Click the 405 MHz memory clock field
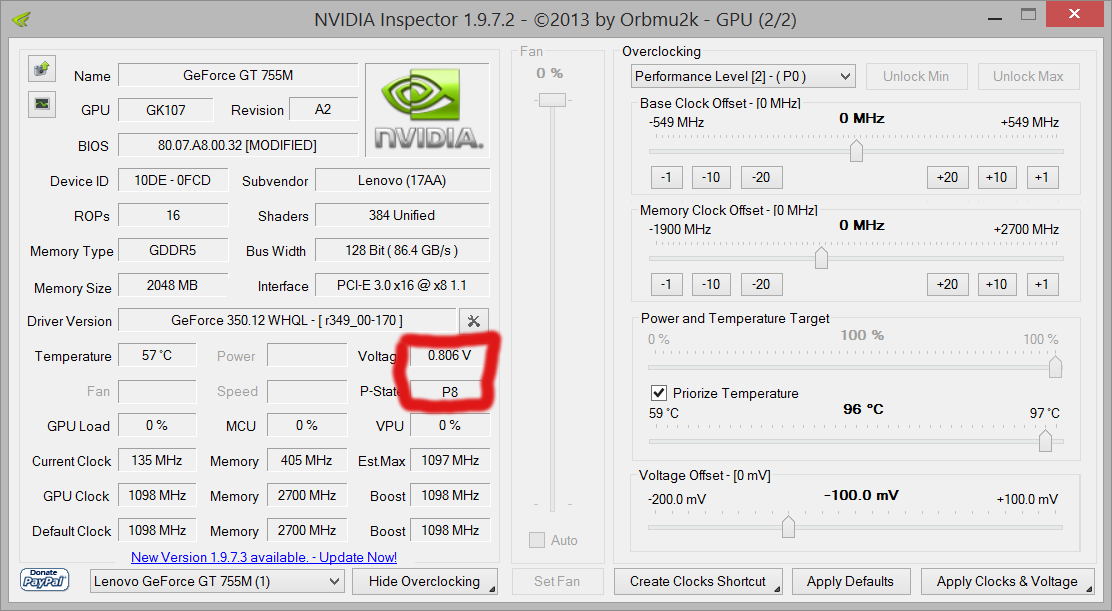This screenshot has width=1112, height=611. click(307, 460)
